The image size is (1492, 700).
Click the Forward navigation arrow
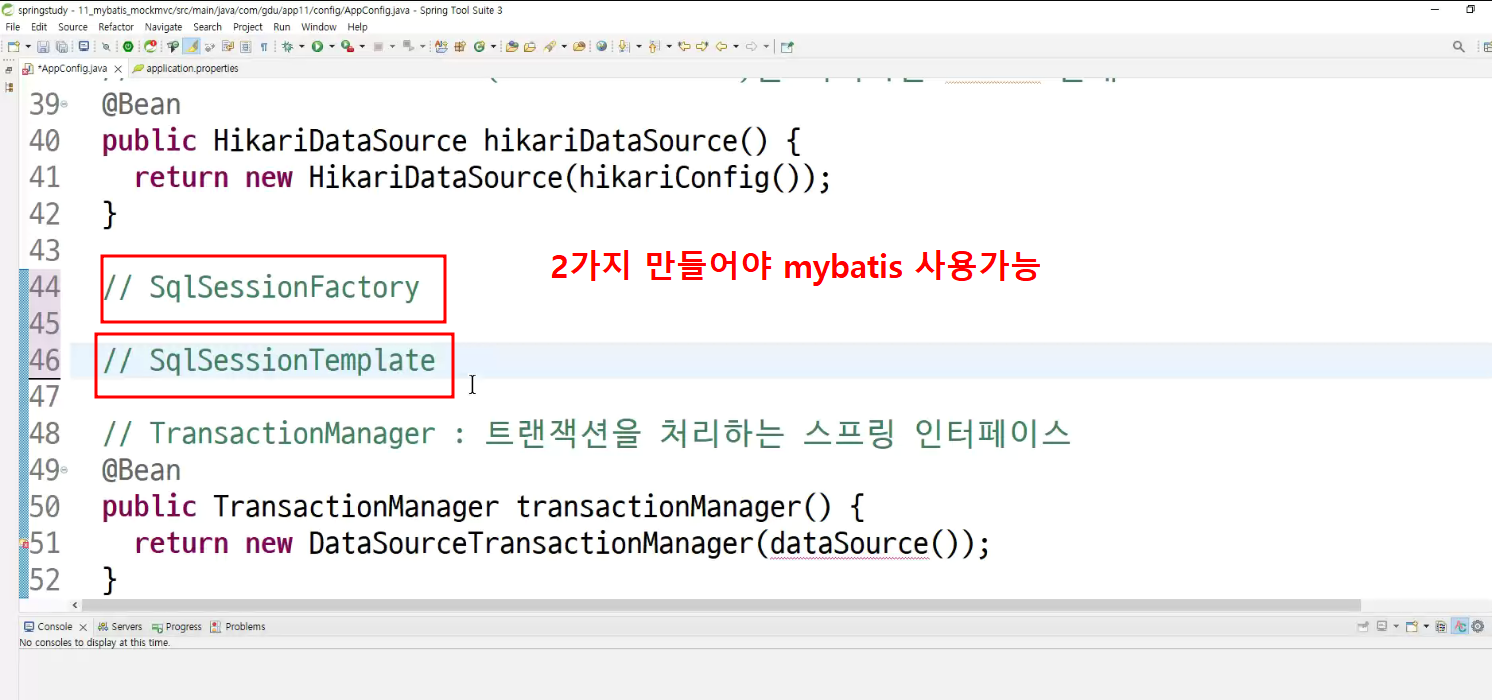coord(751,46)
